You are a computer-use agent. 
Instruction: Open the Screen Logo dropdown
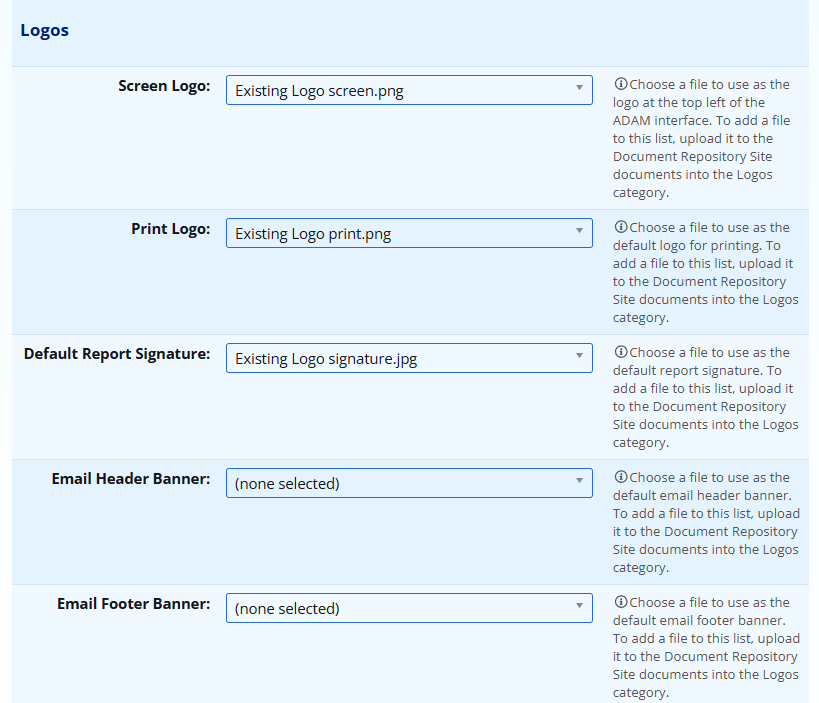pos(409,91)
